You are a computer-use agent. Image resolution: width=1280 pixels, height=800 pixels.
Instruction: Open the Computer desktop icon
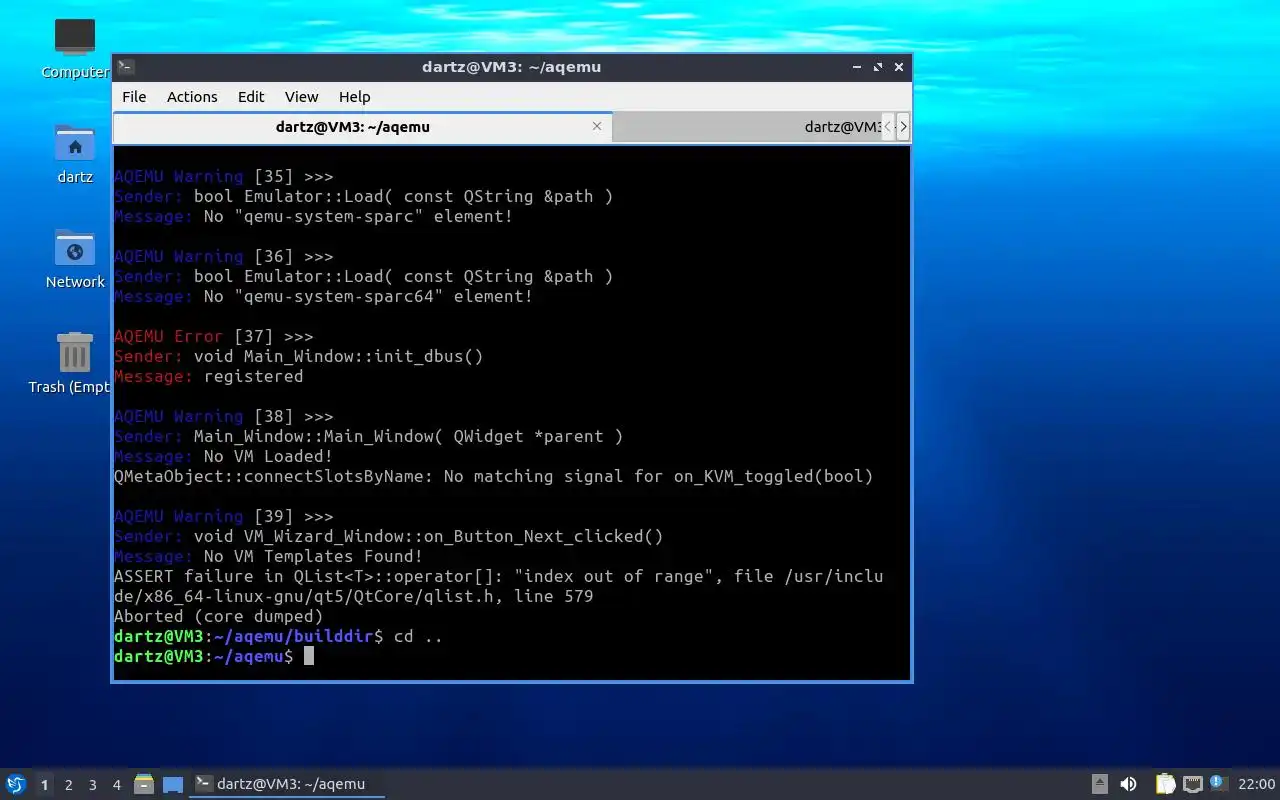click(74, 48)
